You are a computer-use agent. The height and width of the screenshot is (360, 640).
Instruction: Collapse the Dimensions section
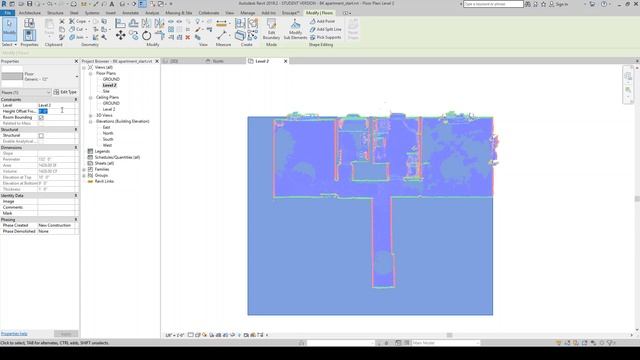(x=76, y=147)
